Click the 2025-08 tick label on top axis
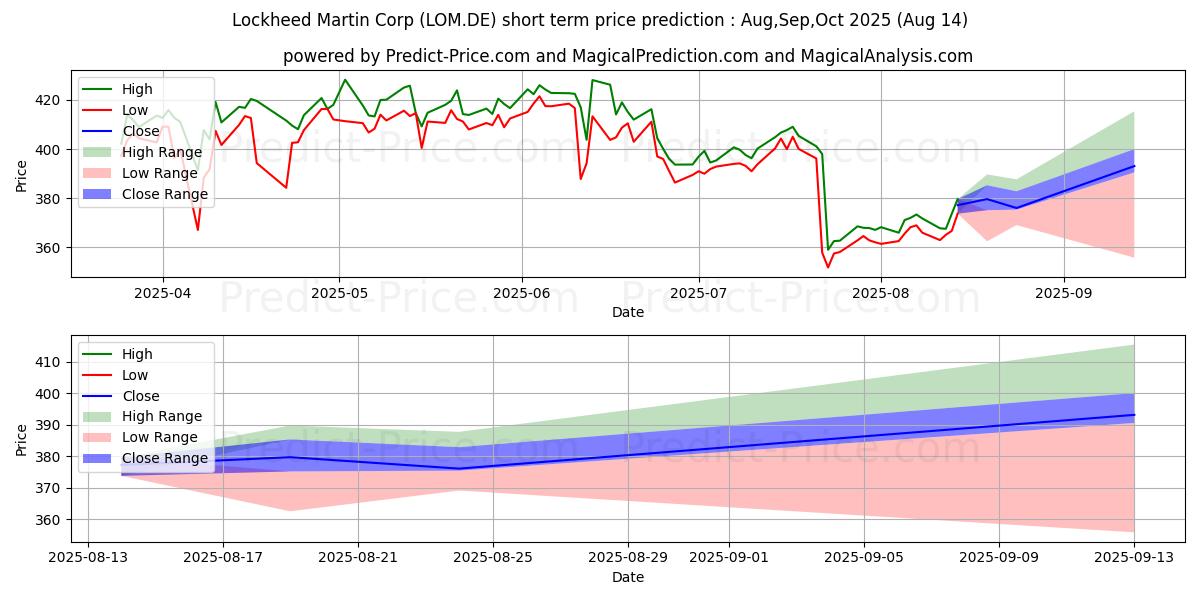The image size is (1200, 600). point(880,295)
